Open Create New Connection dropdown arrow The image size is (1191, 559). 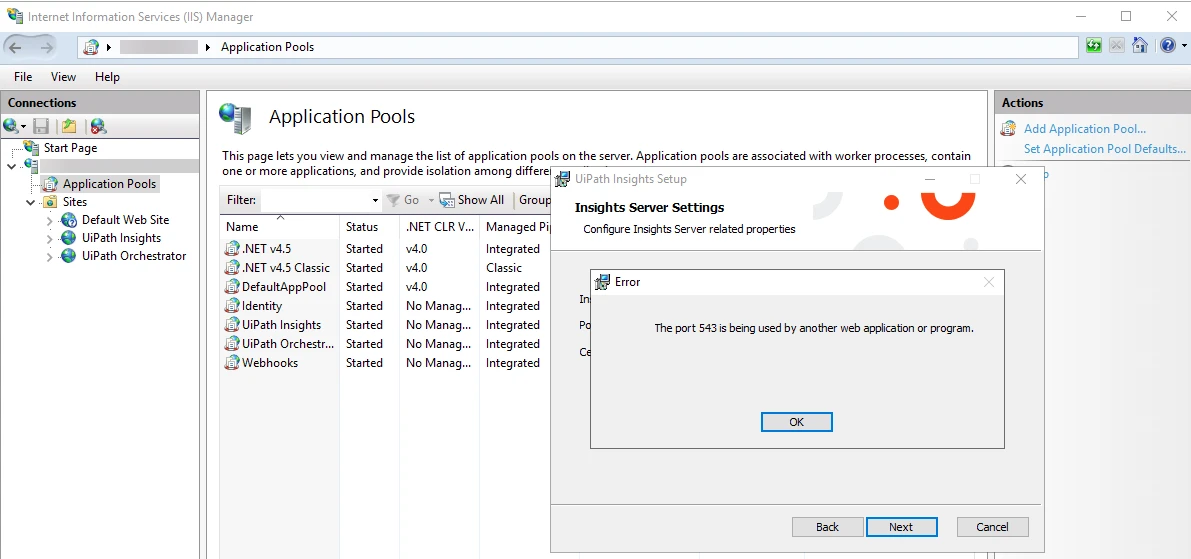point(24,127)
